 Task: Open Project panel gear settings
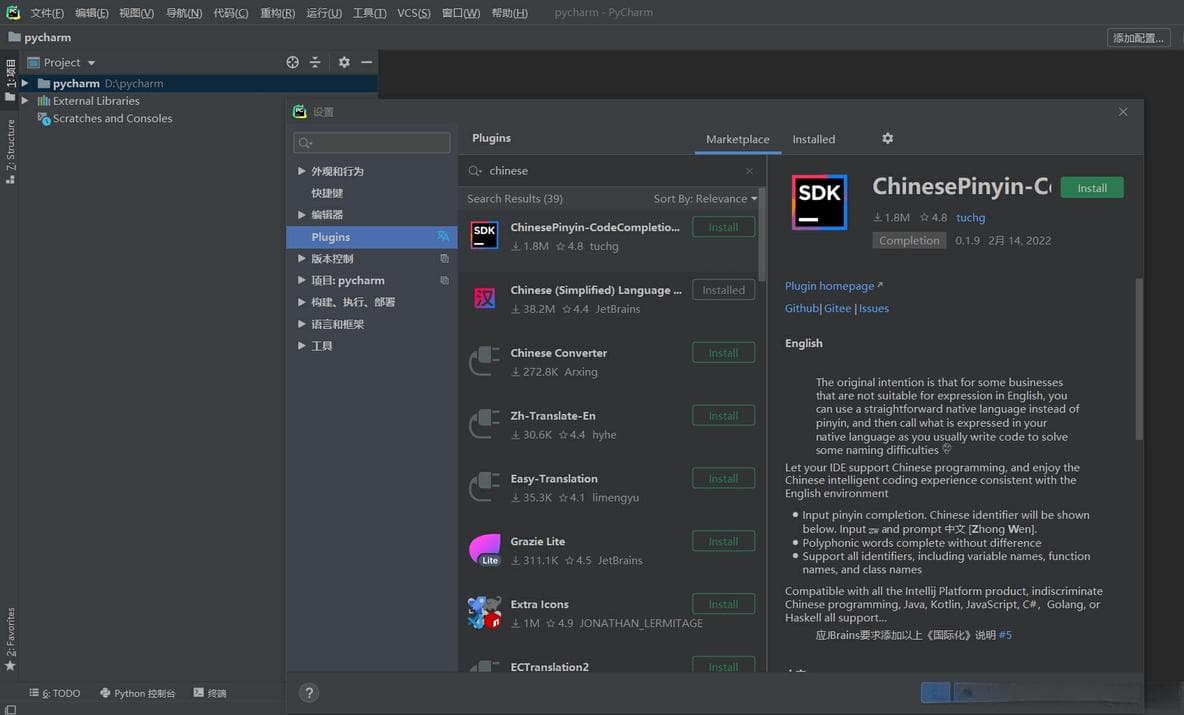pos(344,62)
